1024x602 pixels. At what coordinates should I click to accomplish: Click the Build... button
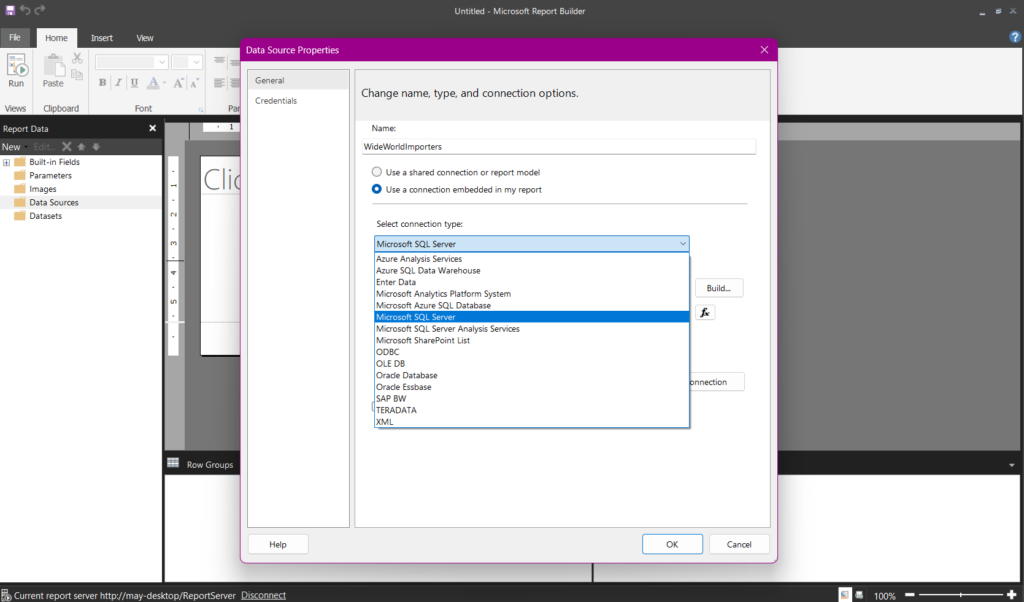coord(718,288)
